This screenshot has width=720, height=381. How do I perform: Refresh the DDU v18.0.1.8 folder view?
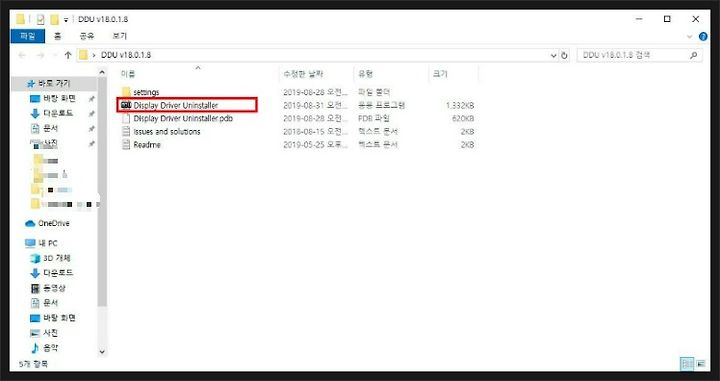[x=565, y=55]
